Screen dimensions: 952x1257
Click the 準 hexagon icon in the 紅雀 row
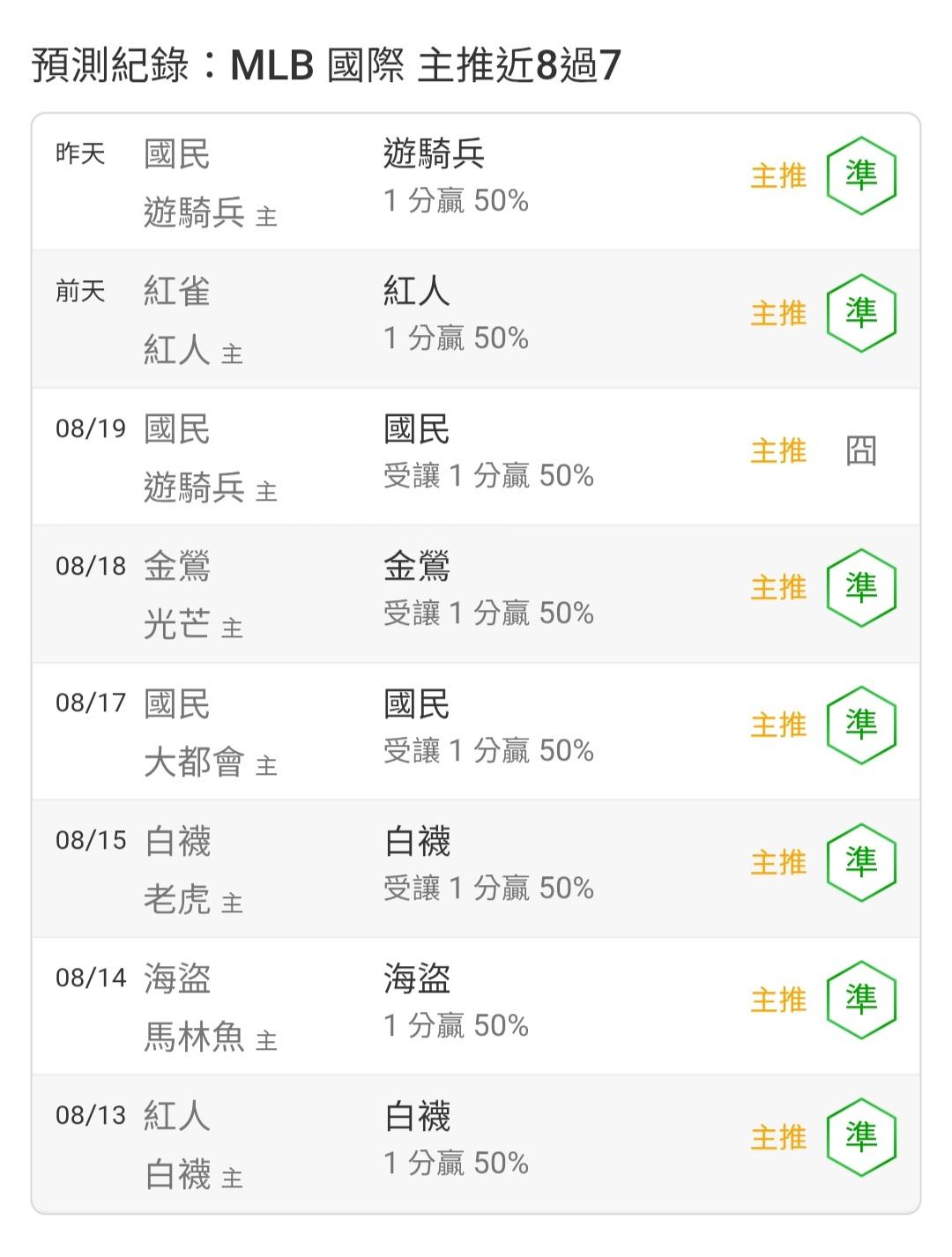pos(861,313)
